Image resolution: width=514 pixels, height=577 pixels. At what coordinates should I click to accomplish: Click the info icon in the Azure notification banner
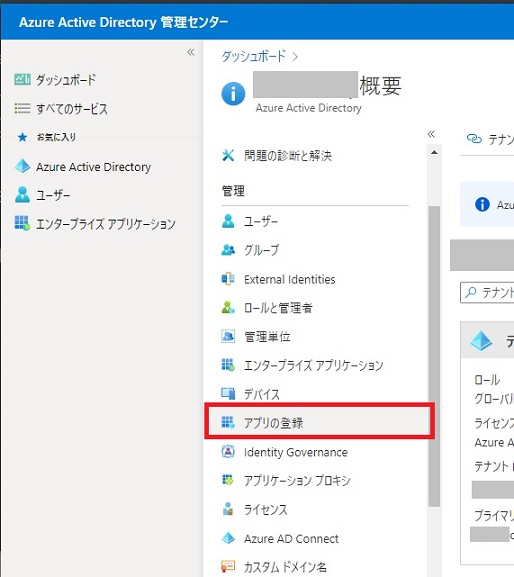482,204
